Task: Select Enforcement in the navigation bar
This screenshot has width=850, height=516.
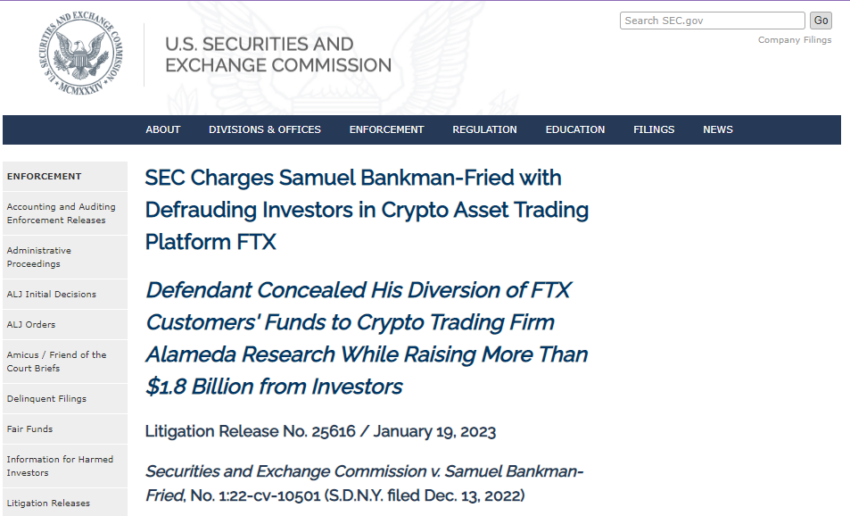Action: click(x=387, y=130)
